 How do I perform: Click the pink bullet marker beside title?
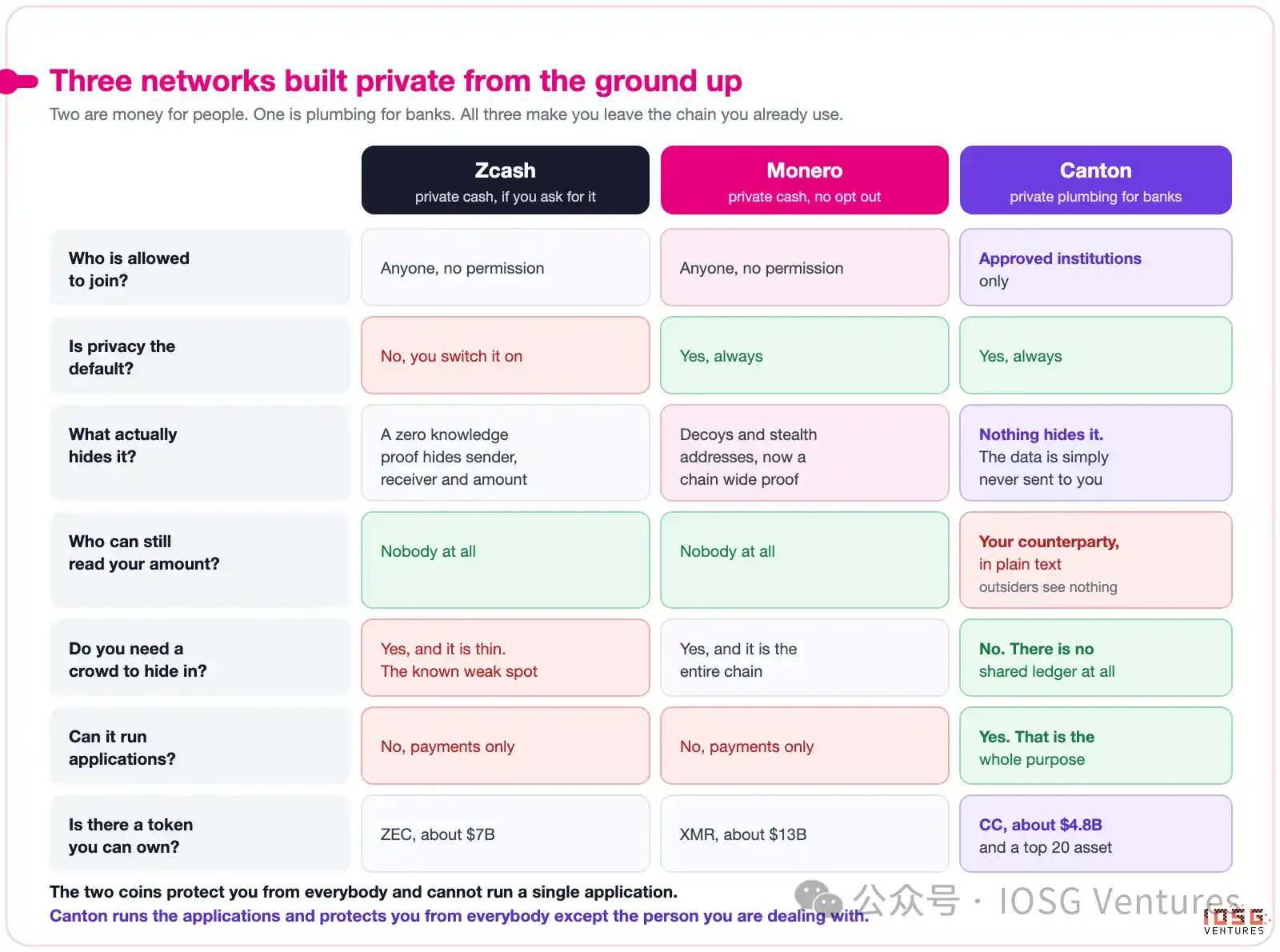click(x=18, y=82)
